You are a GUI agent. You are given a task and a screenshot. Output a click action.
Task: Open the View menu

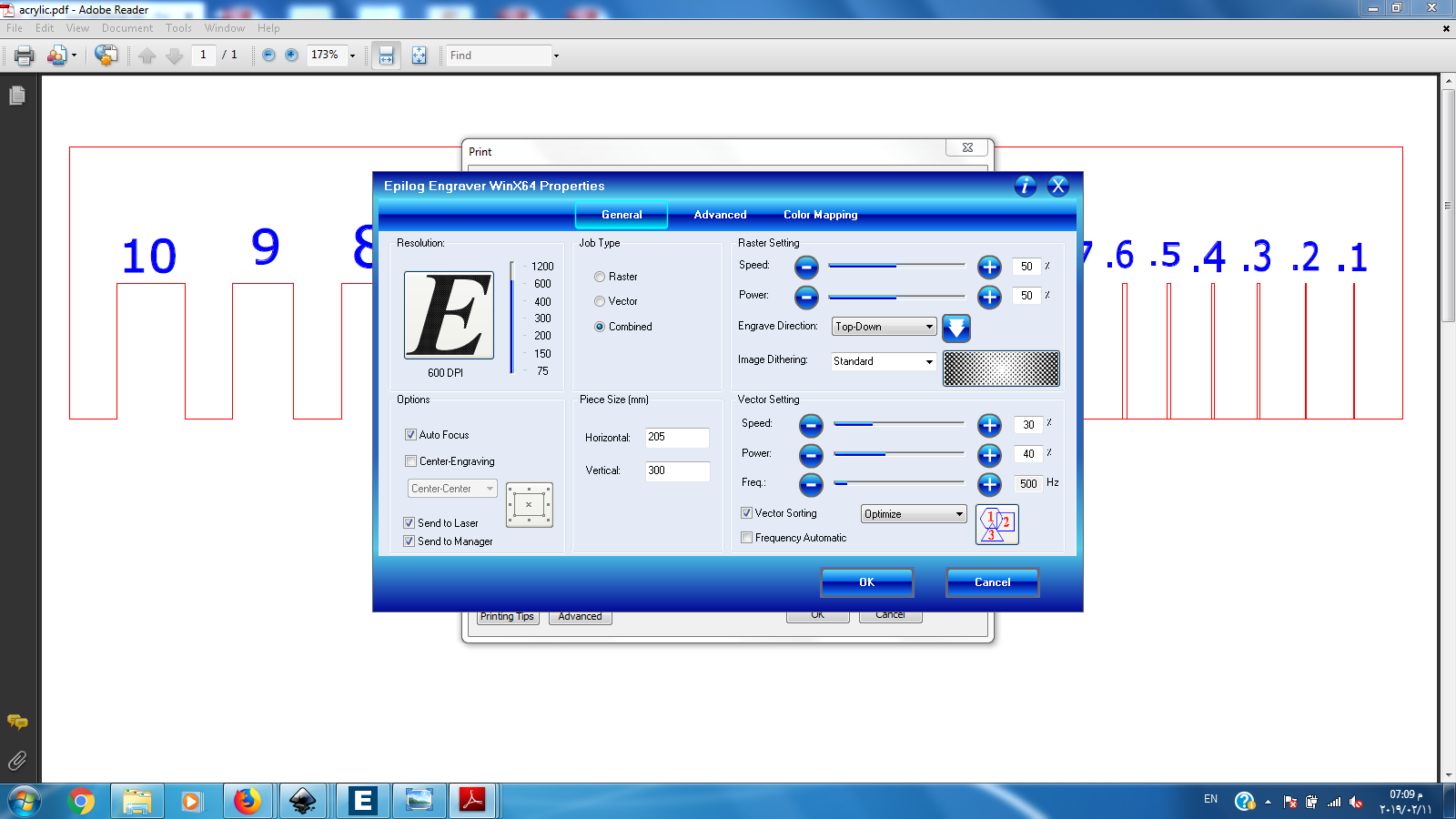[x=77, y=28]
